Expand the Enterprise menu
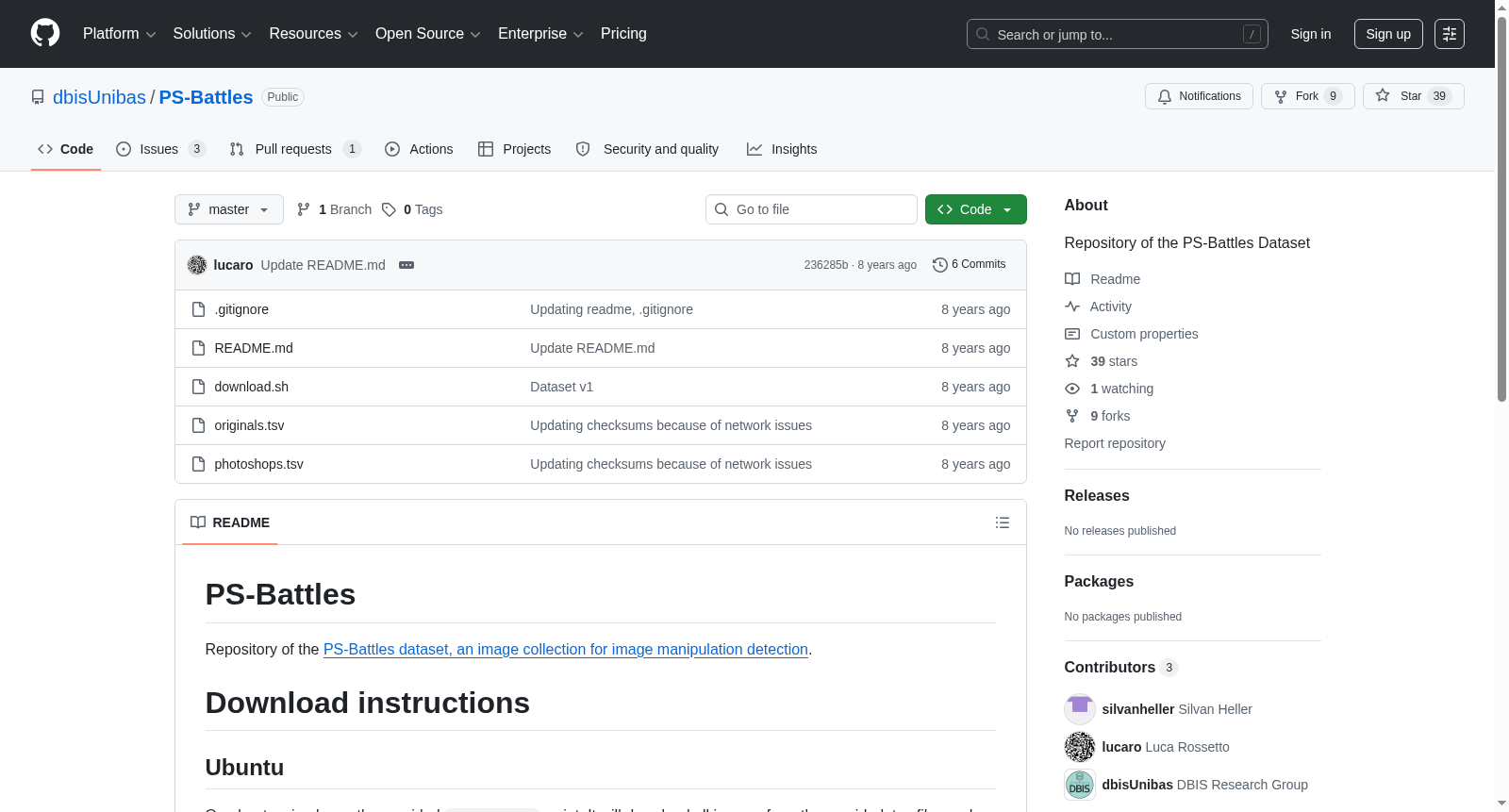 tap(540, 34)
